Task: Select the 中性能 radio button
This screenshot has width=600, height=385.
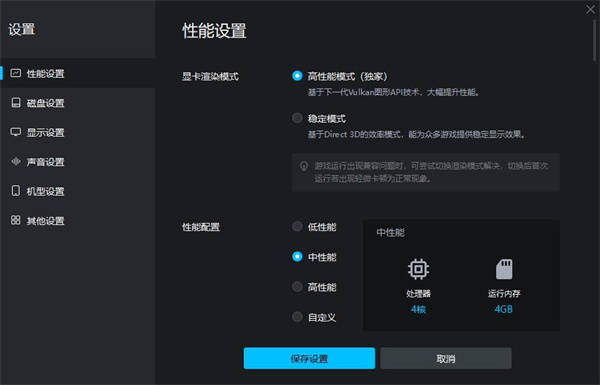Action: pos(297,256)
